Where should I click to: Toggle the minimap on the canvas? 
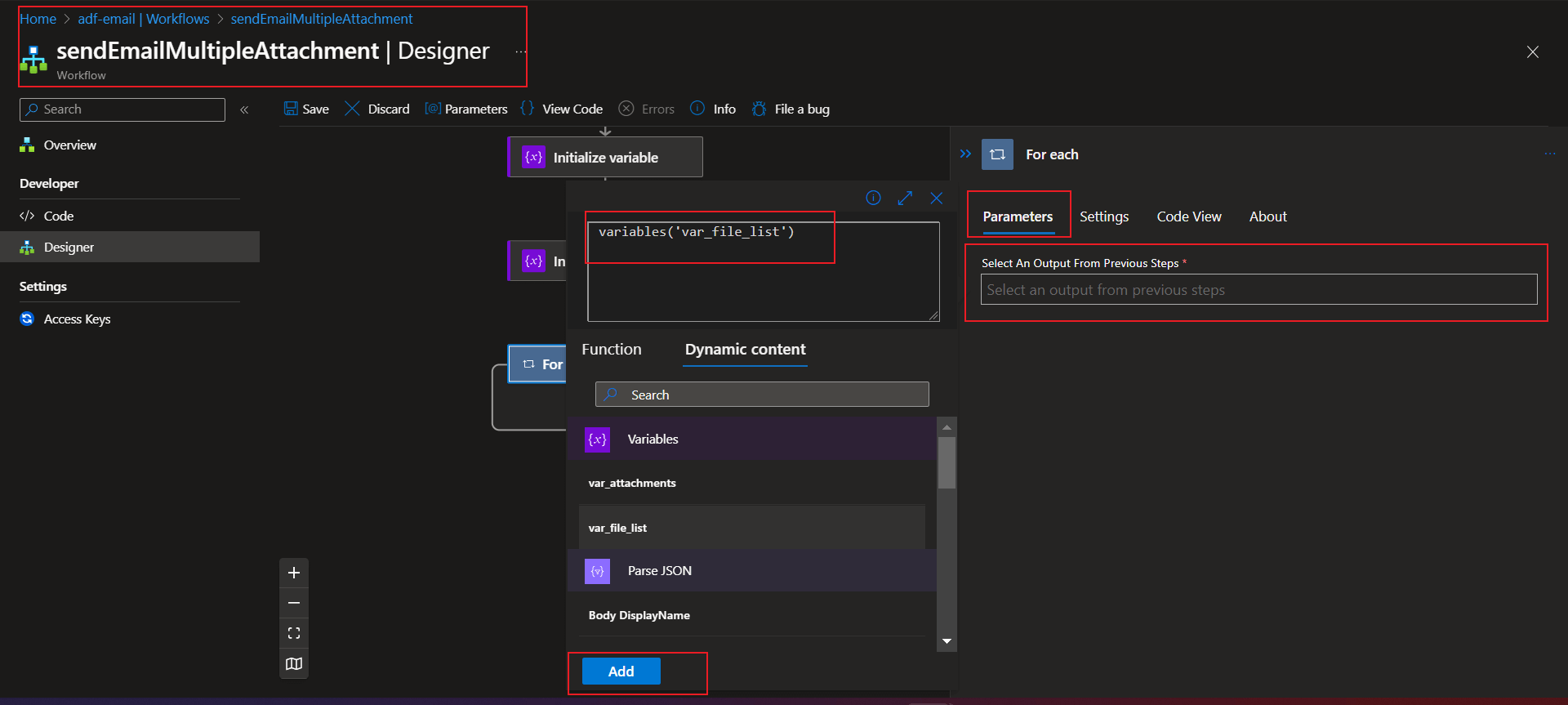[294, 664]
